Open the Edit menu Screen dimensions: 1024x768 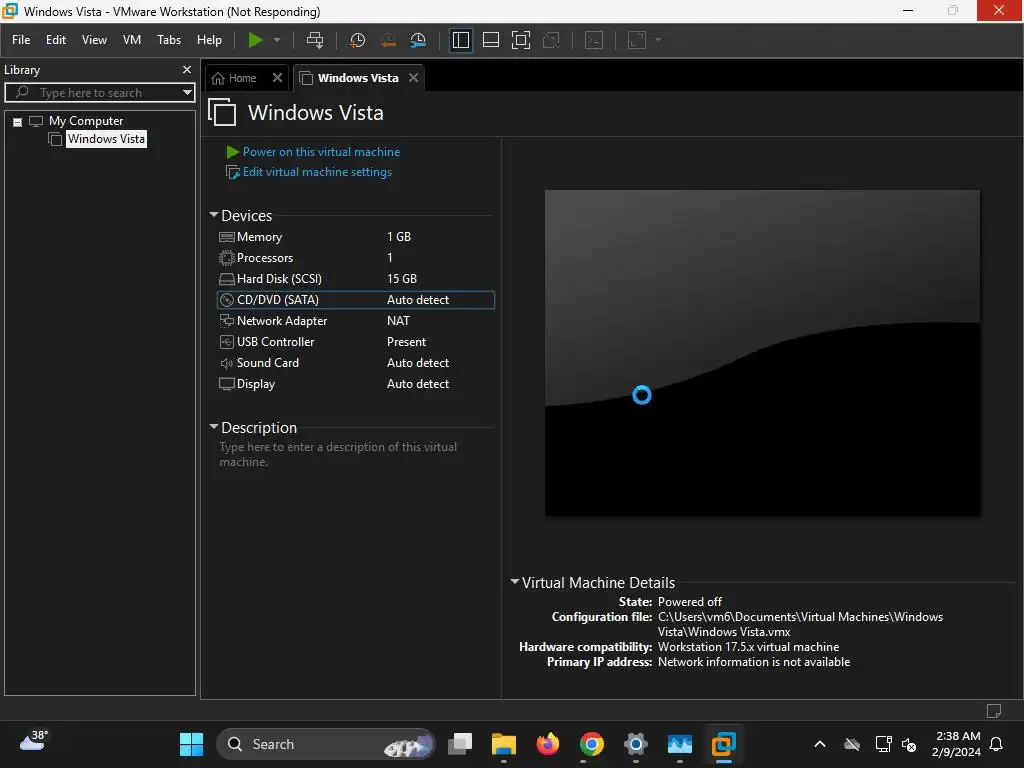click(56, 40)
